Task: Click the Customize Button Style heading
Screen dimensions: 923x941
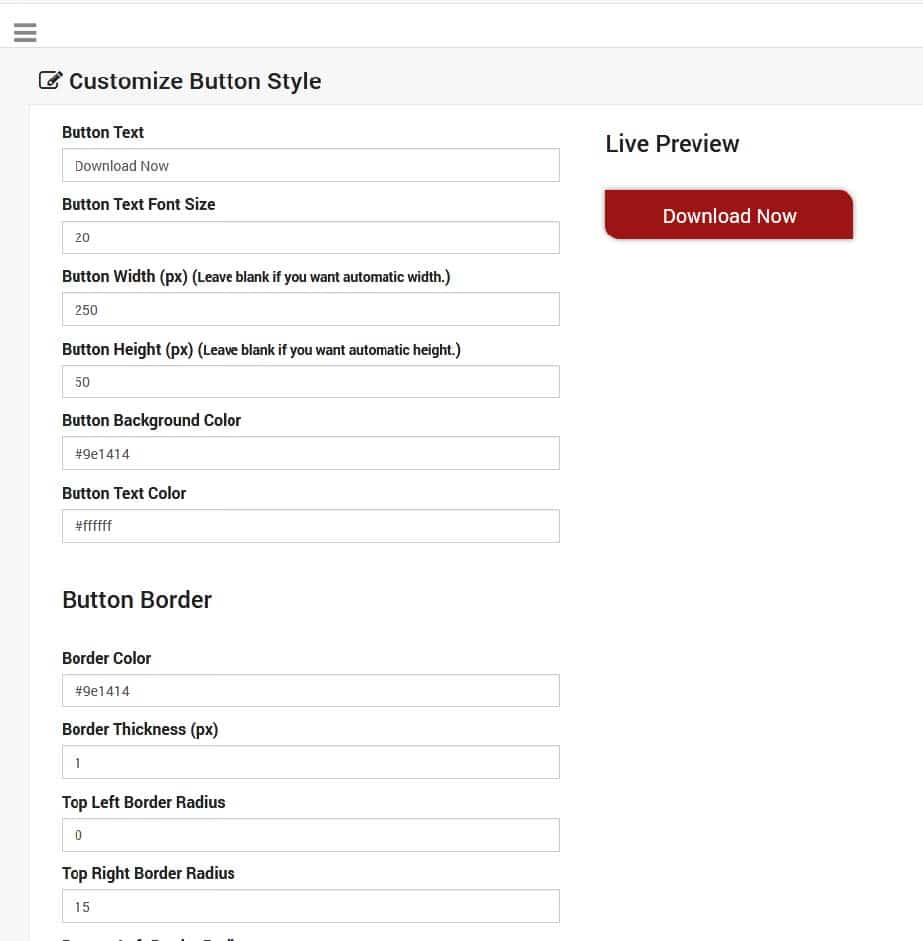Action: (195, 81)
